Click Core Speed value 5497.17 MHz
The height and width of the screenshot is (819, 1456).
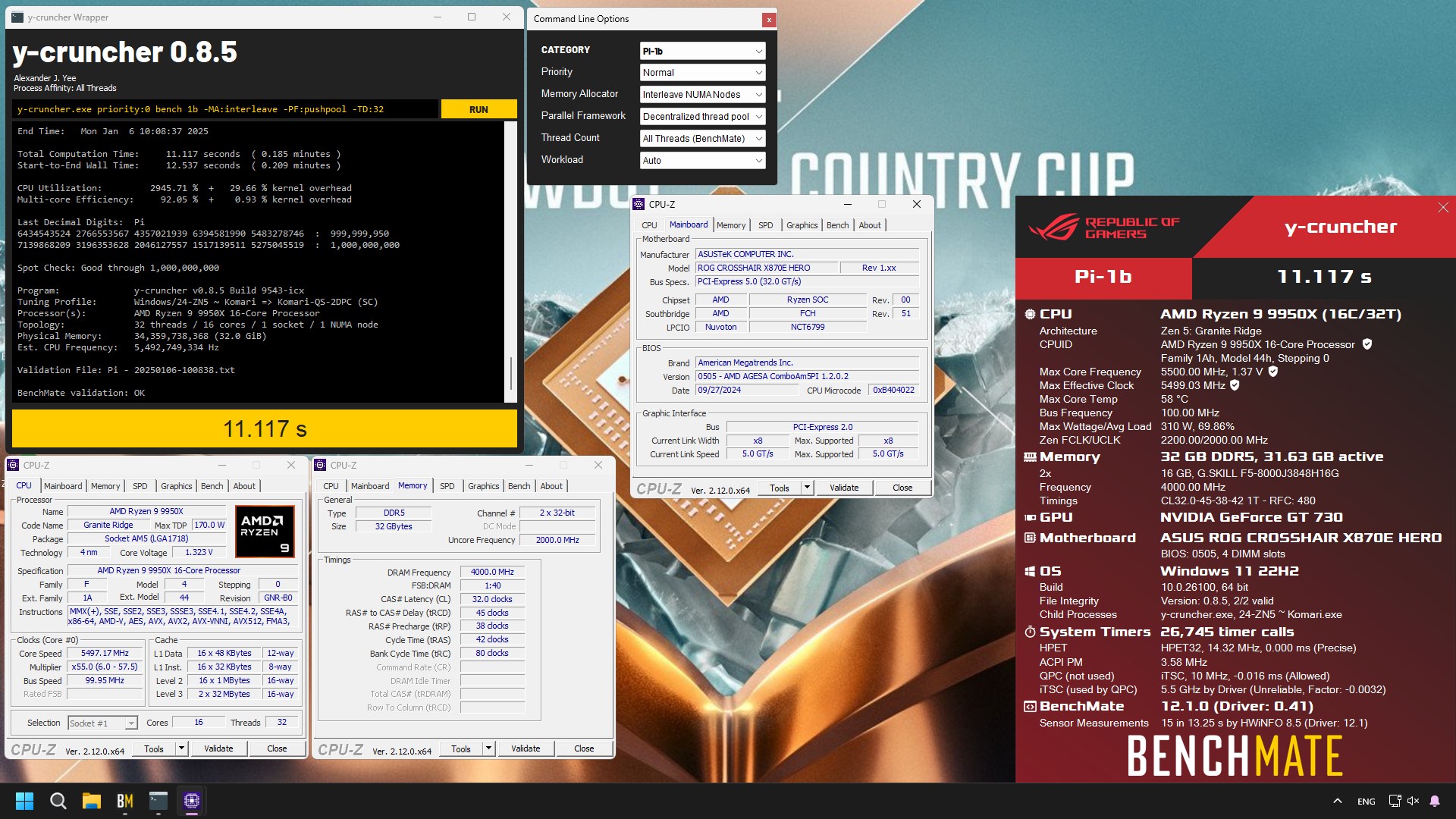105,653
